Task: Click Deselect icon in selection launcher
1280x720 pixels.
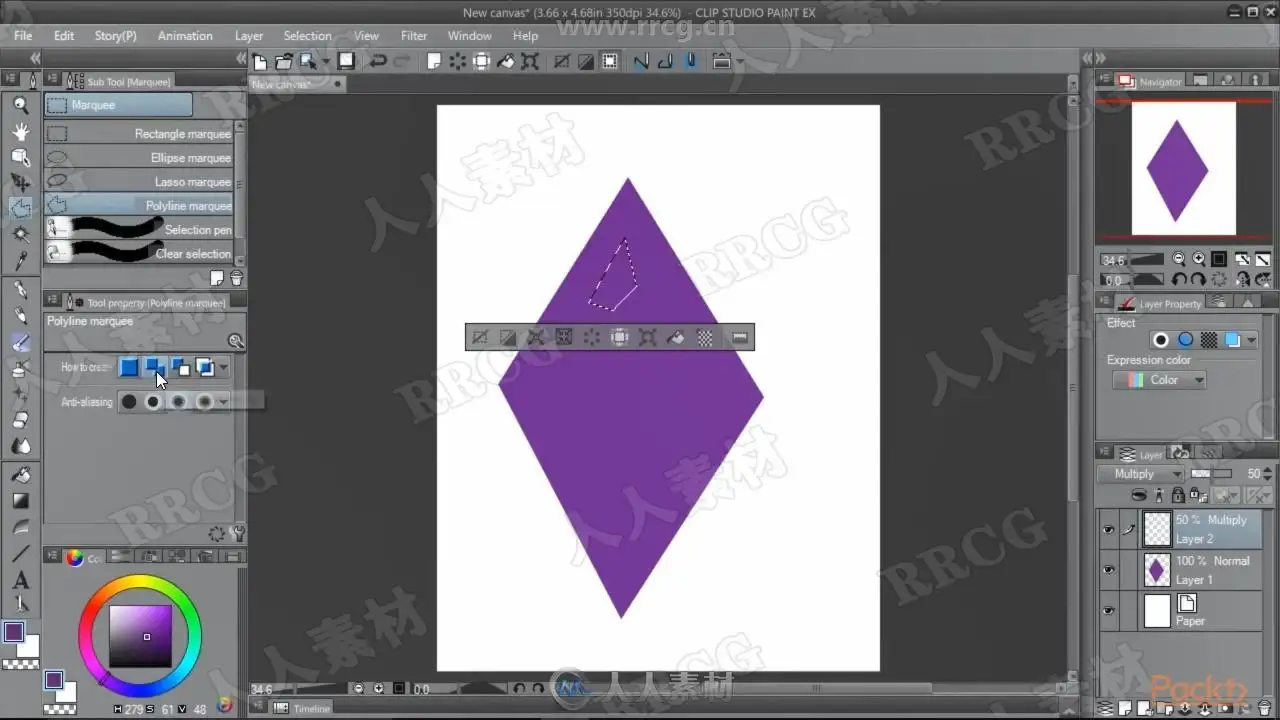Action: click(480, 337)
